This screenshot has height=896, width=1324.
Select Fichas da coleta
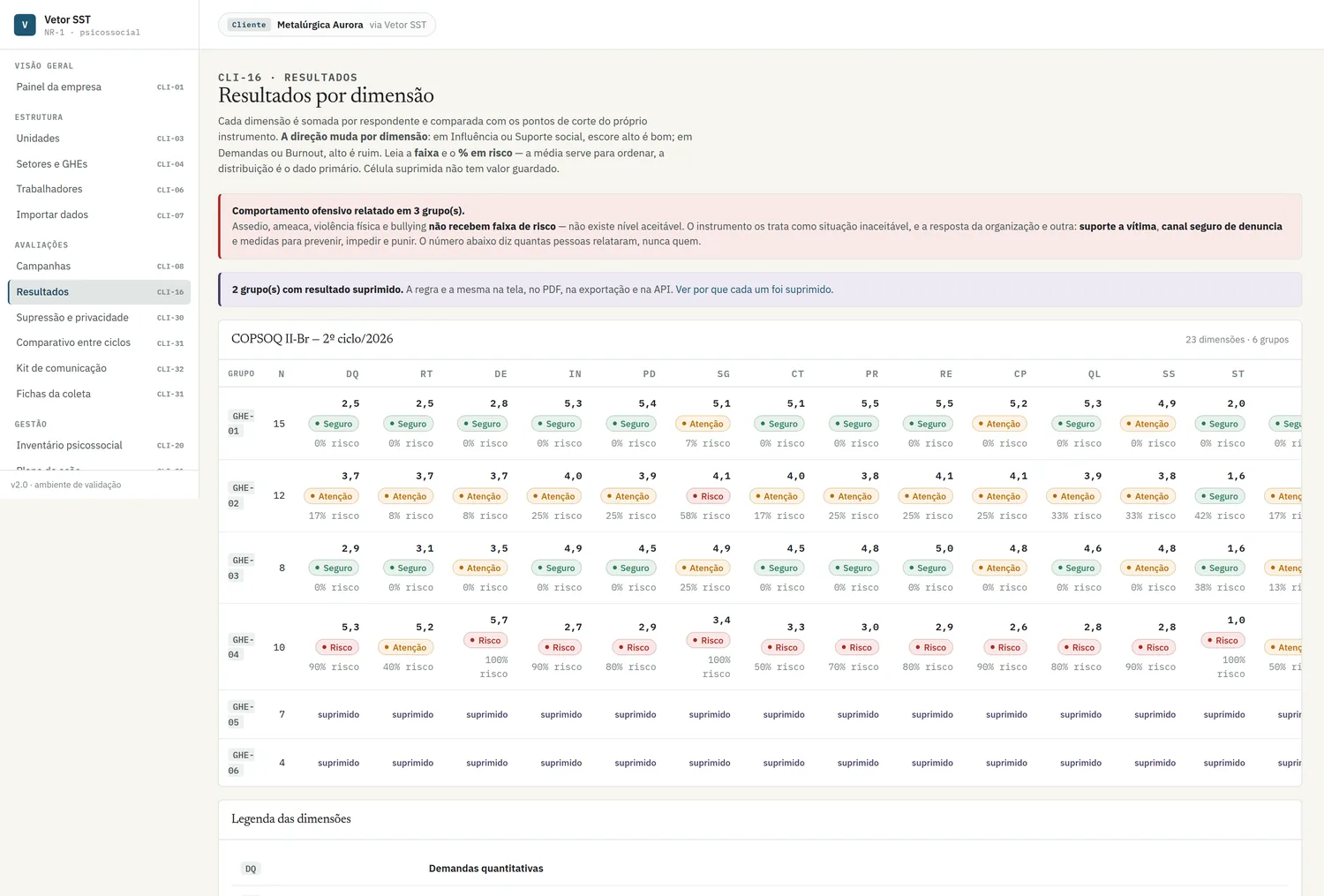tap(99, 394)
